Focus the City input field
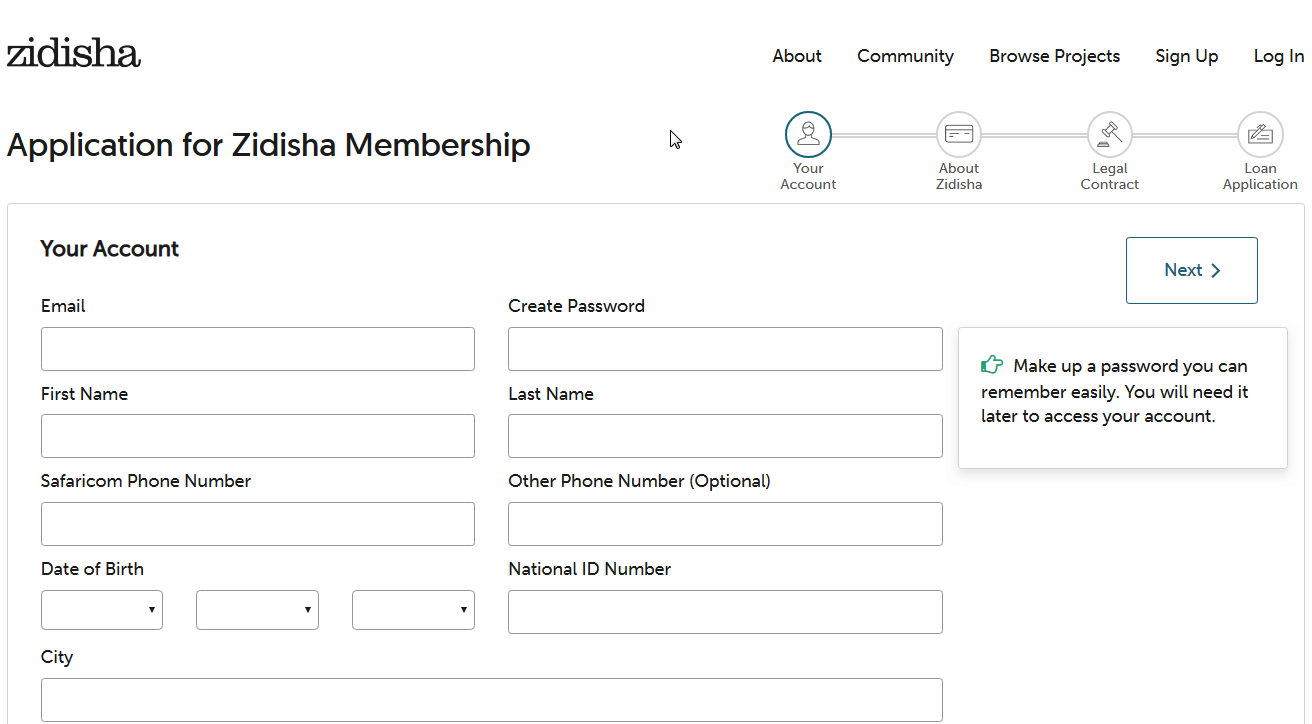The image size is (1312, 724). point(491,700)
